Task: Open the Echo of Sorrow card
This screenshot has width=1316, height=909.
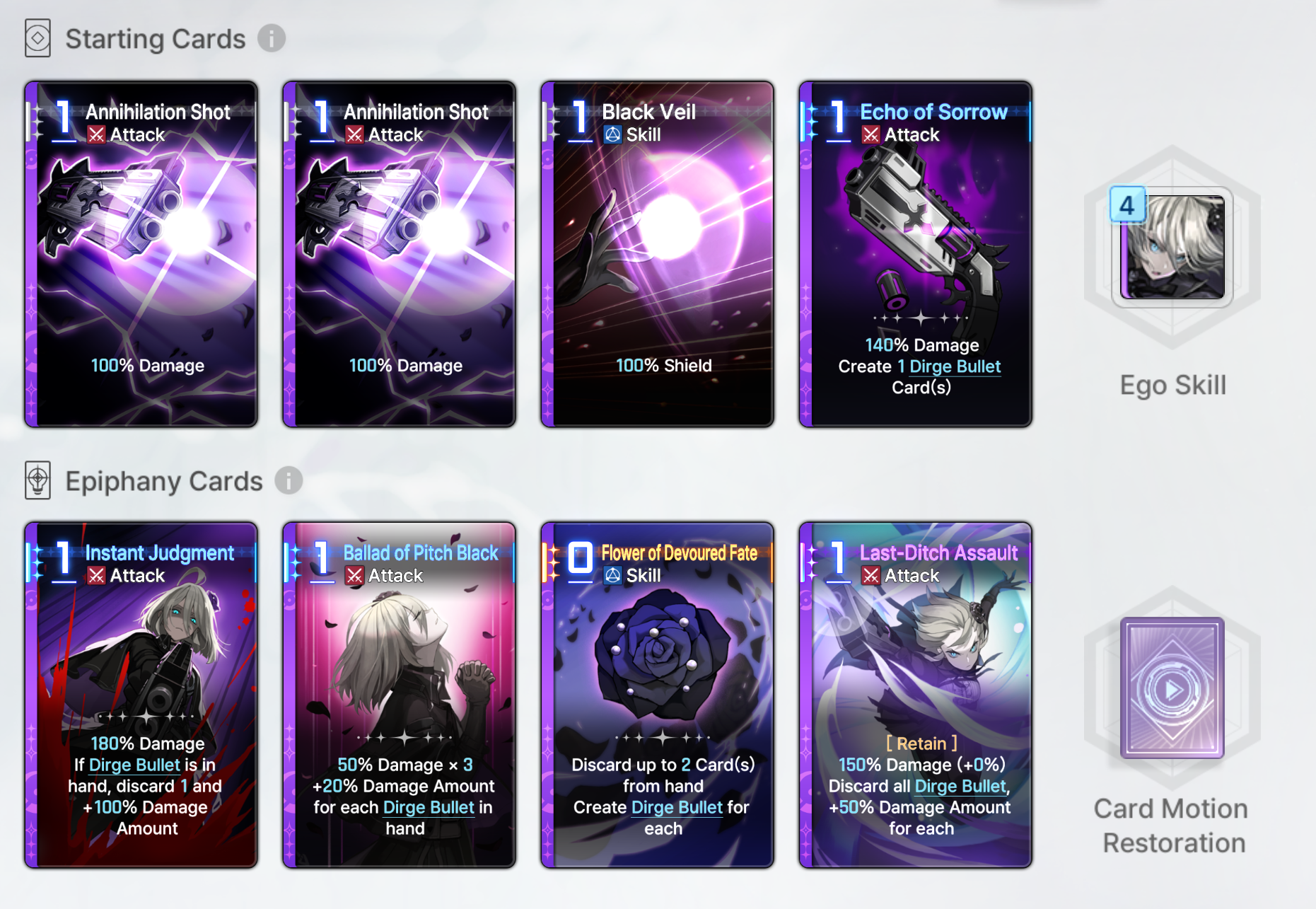Action: click(x=916, y=254)
